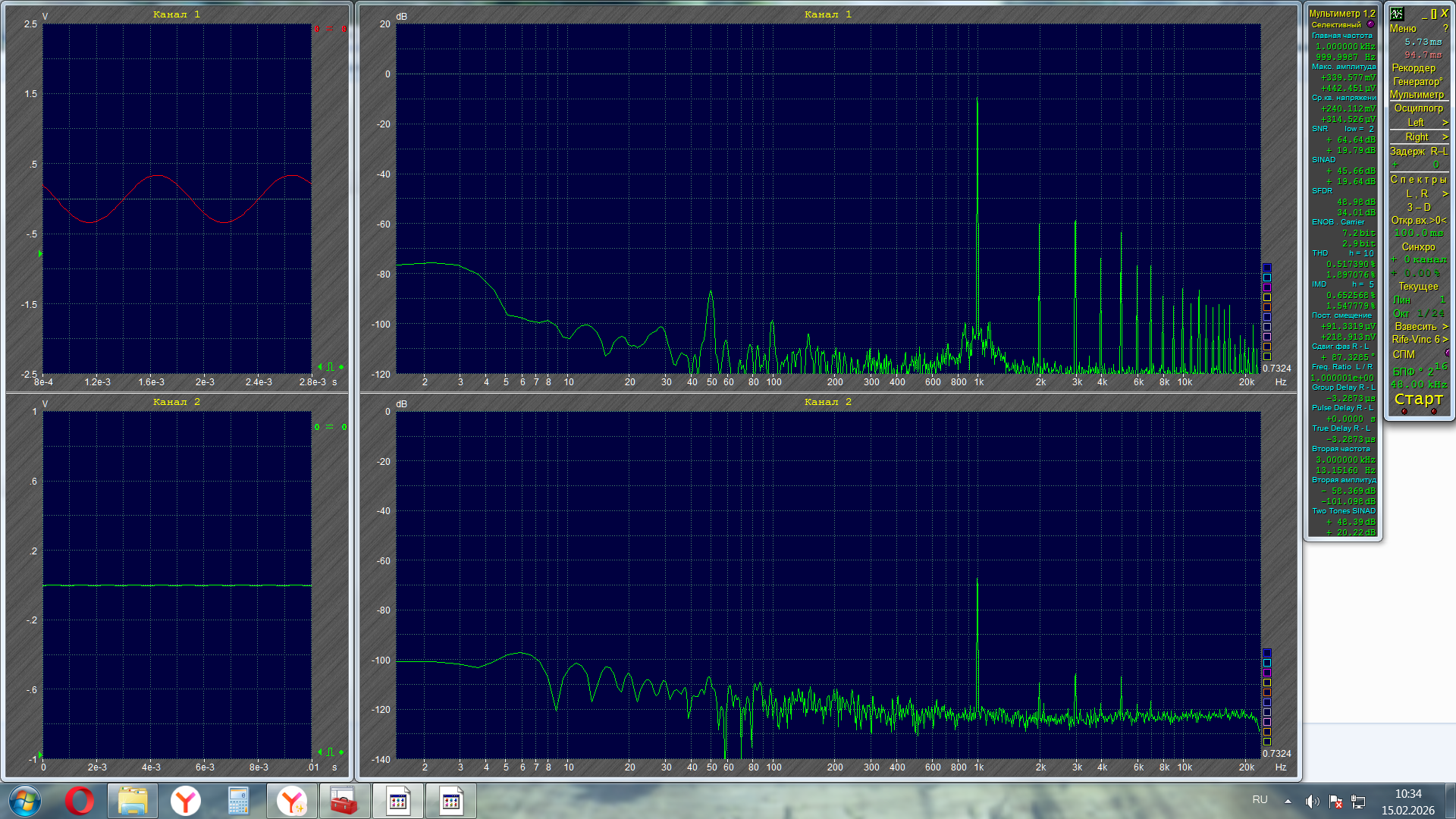Image resolution: width=1456 pixels, height=819 pixels.
Task: Open the Рекордер panel
Action: click(1413, 67)
